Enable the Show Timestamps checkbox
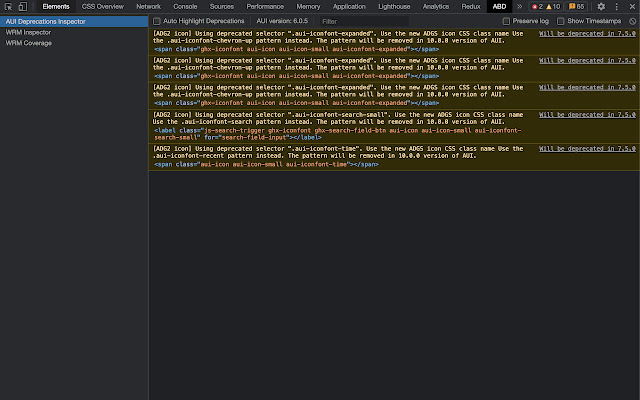 tap(561, 21)
